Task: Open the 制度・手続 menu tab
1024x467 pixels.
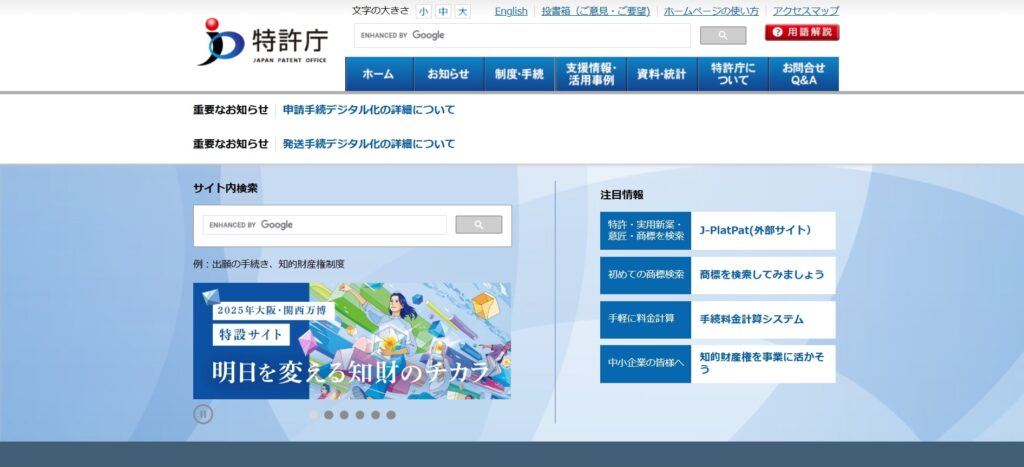Action: (519, 74)
